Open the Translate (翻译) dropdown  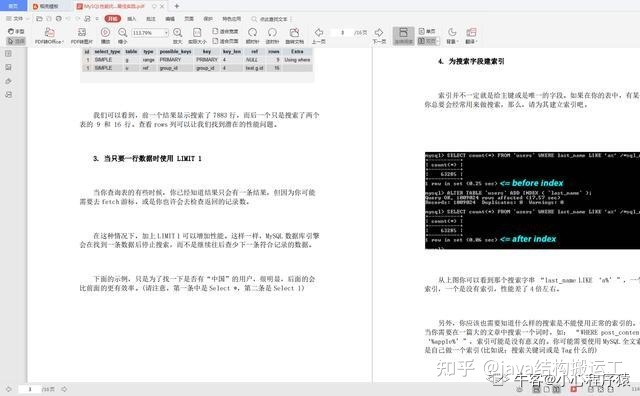(x=471, y=36)
